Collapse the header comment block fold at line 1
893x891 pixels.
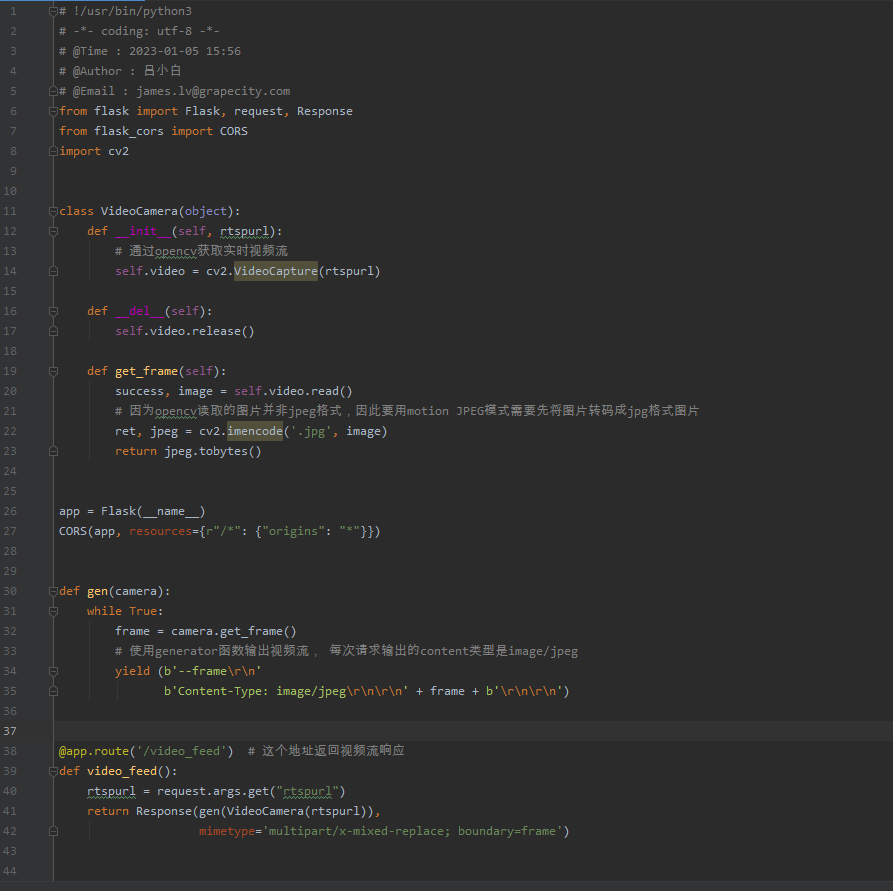(x=54, y=11)
